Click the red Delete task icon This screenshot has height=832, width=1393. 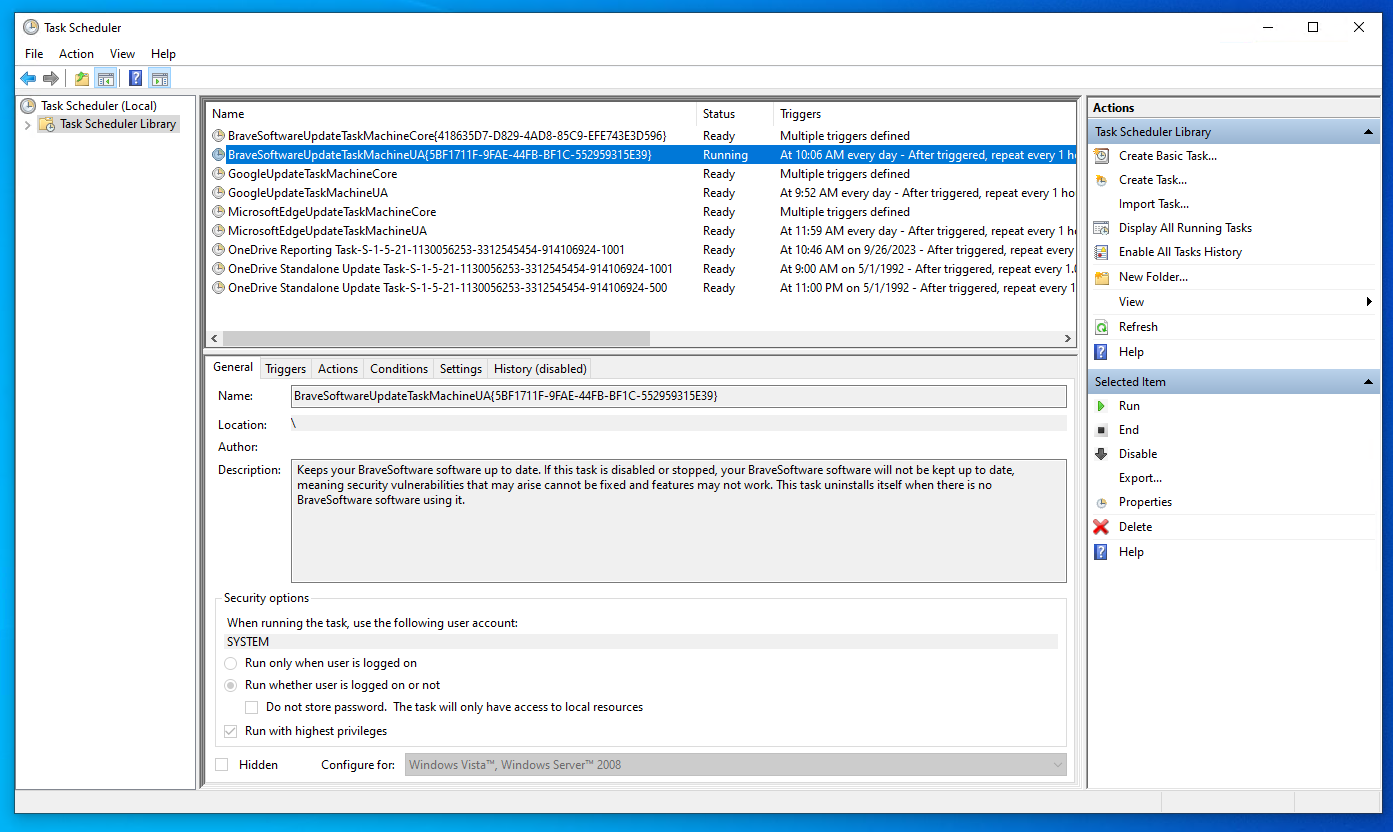(x=1101, y=526)
